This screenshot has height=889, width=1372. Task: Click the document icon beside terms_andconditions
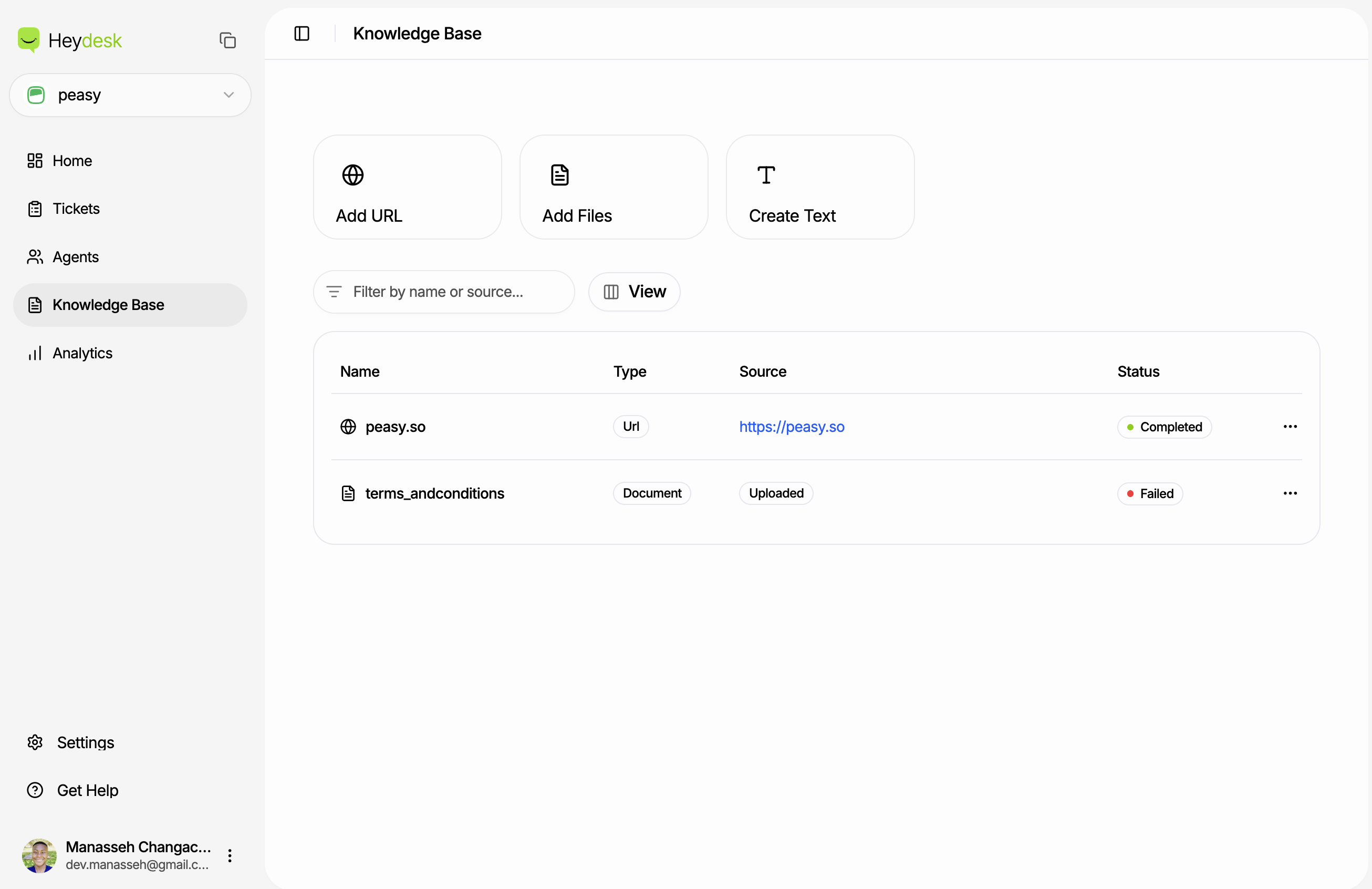tap(348, 493)
